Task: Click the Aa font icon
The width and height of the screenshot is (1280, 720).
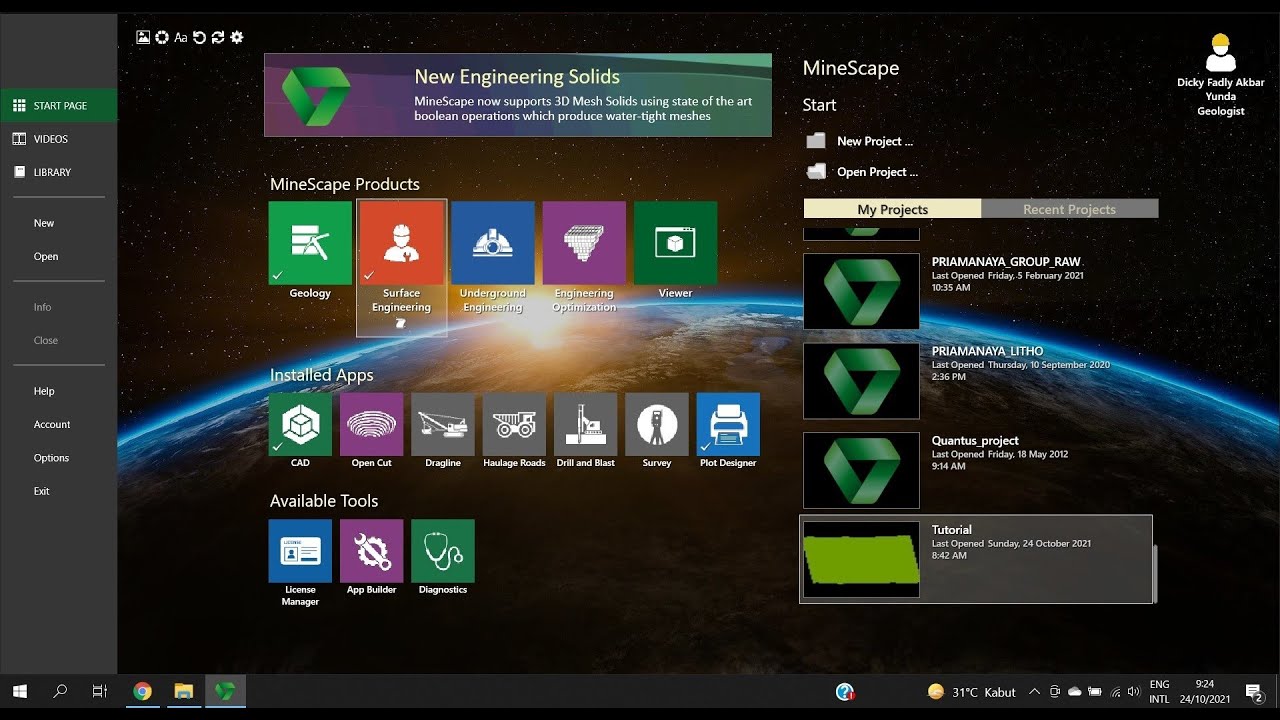Action: 181,37
